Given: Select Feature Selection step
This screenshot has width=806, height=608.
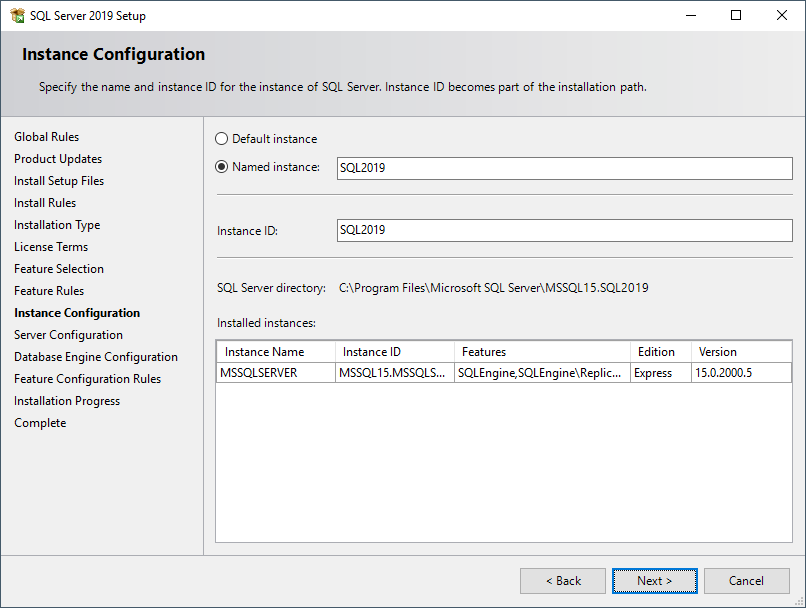Looking at the screenshot, I should tap(59, 269).
